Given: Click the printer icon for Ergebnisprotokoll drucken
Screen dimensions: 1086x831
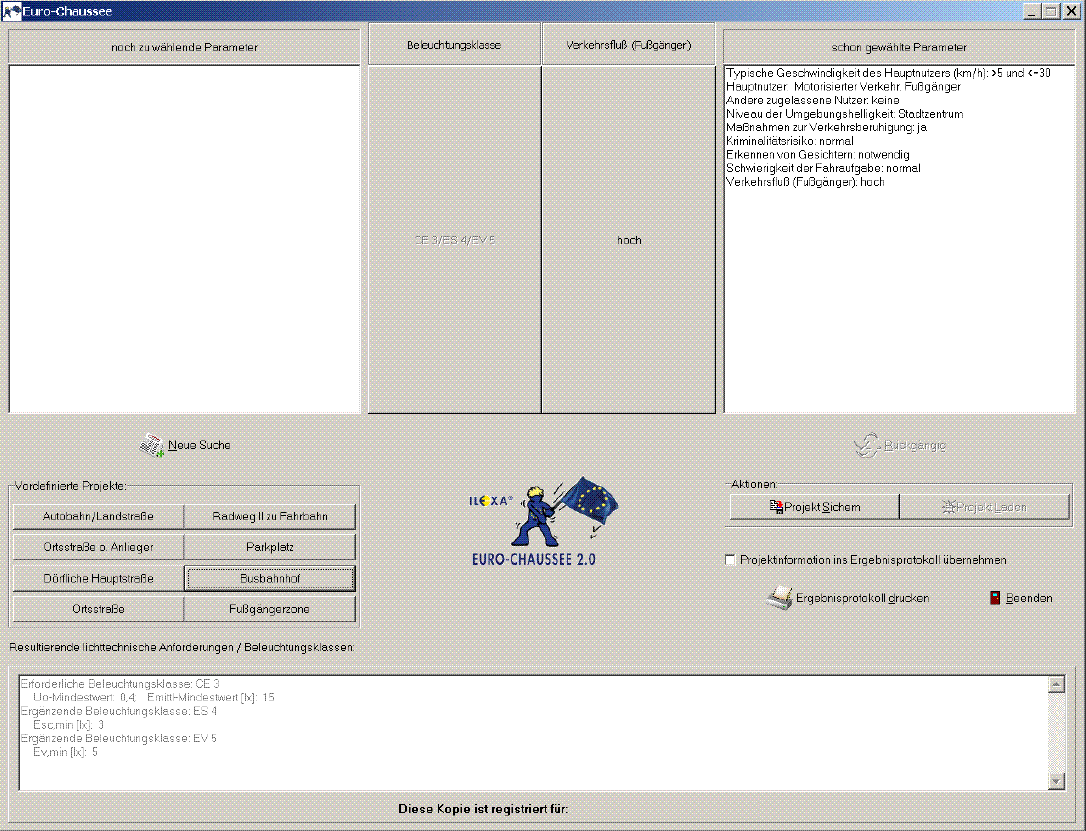Looking at the screenshot, I should 780,598.
